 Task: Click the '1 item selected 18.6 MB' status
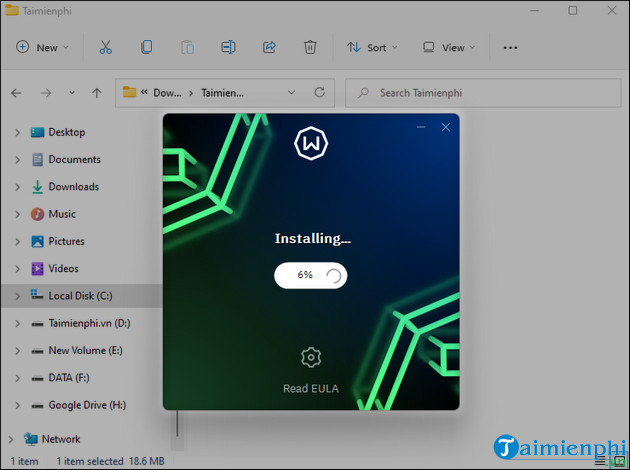click(110, 461)
